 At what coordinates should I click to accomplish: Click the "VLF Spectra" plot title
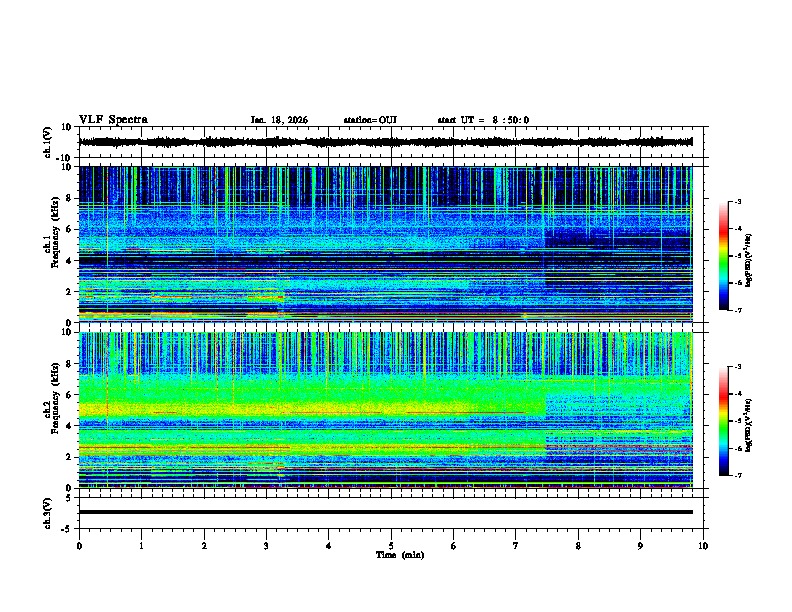point(113,120)
